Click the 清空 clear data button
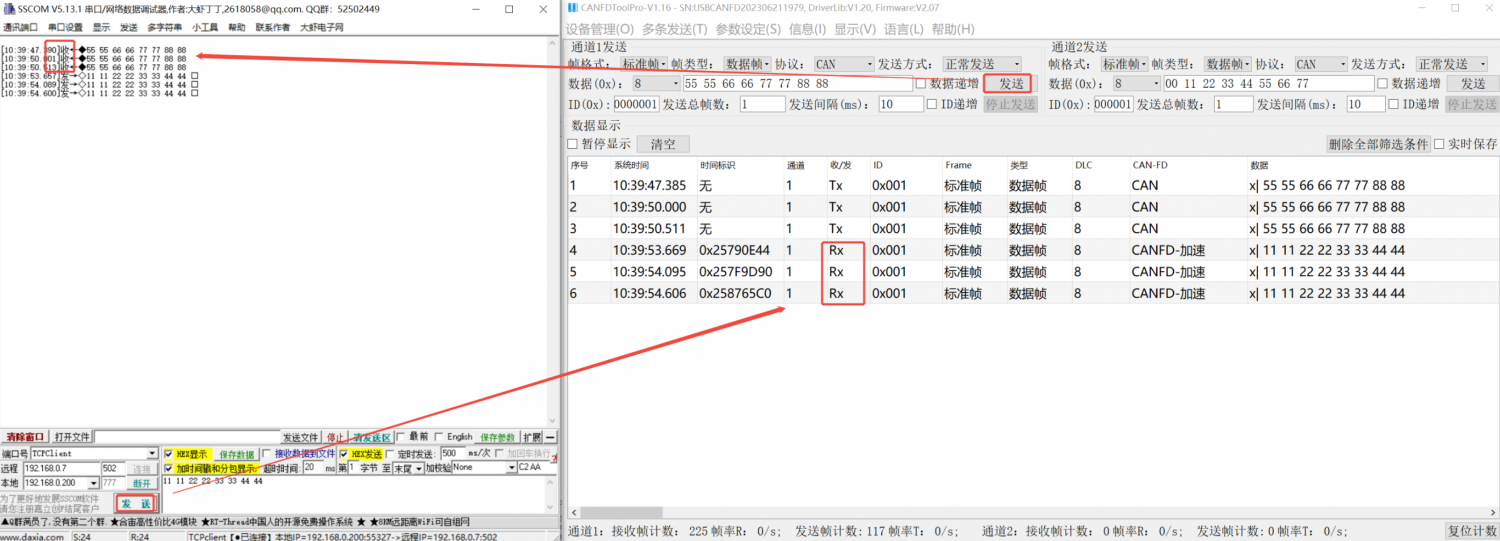This screenshot has height=541, width=1500. 663,144
